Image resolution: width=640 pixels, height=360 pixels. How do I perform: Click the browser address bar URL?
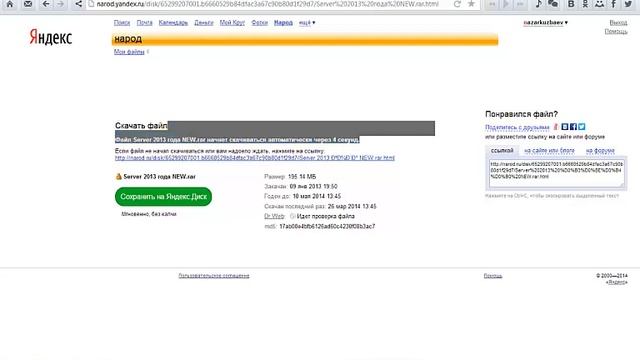pyautogui.click(x=268, y=4)
